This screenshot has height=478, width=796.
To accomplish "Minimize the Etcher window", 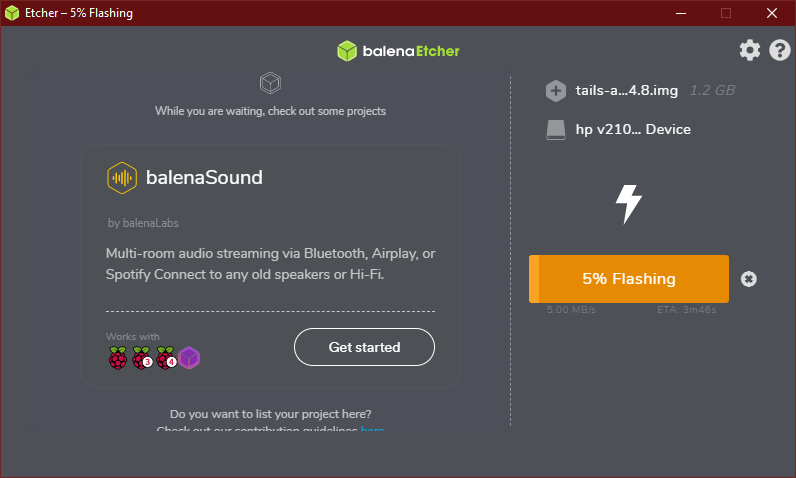I will coord(680,13).
